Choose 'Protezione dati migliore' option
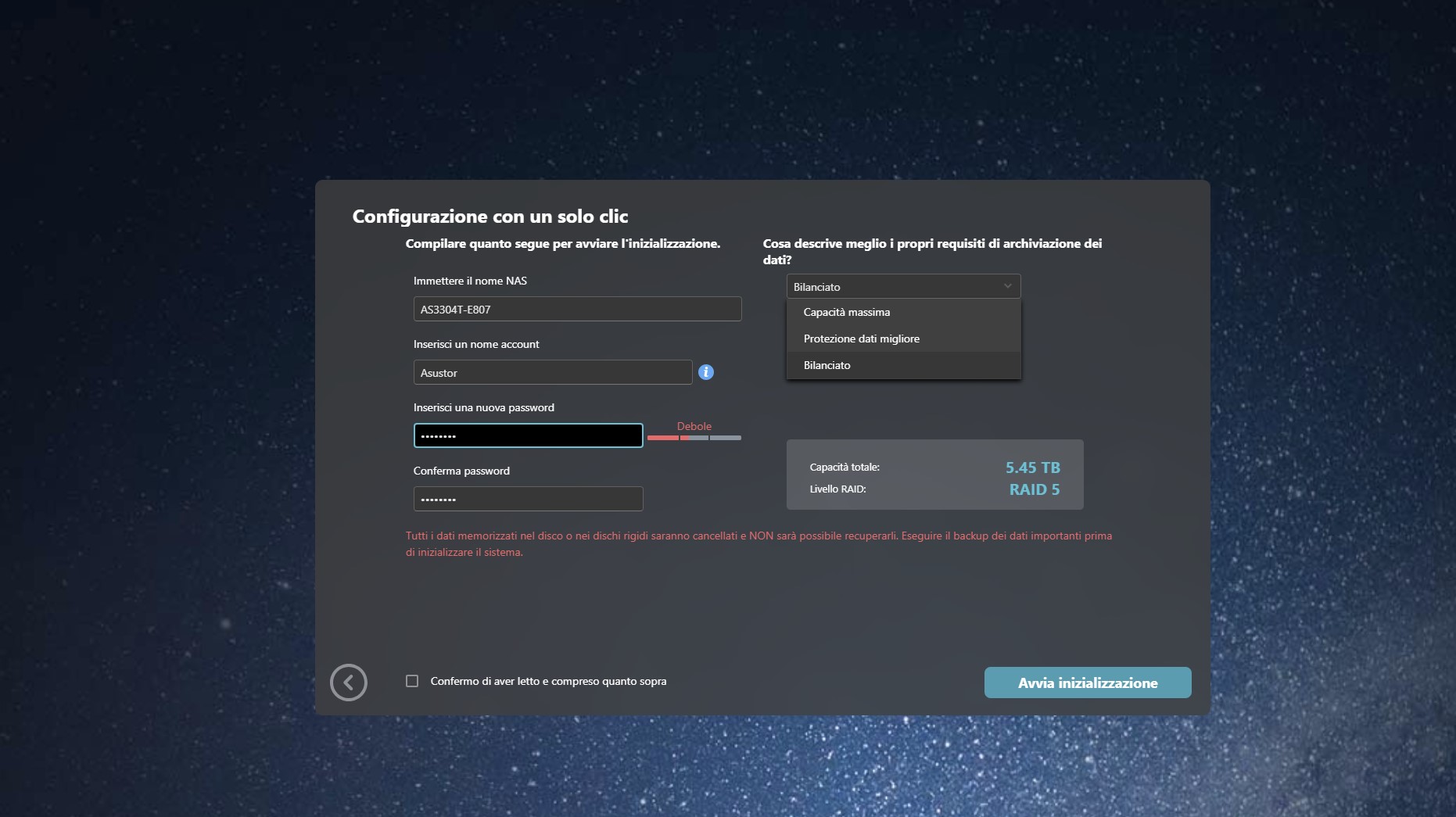1456x817 pixels. point(861,339)
